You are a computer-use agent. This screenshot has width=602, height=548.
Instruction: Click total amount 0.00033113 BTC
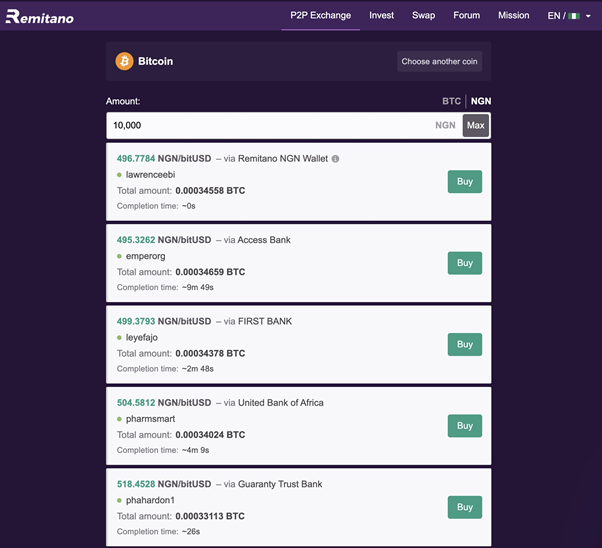pyautogui.click(x=210, y=517)
